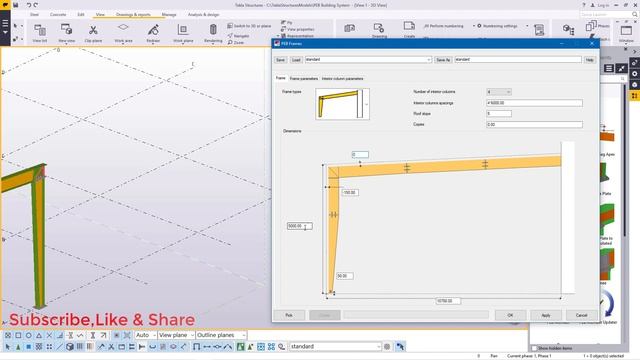Image resolution: width=640 pixels, height=360 pixels.
Task: Click the 50.00 column base field
Action: [x=345, y=276]
